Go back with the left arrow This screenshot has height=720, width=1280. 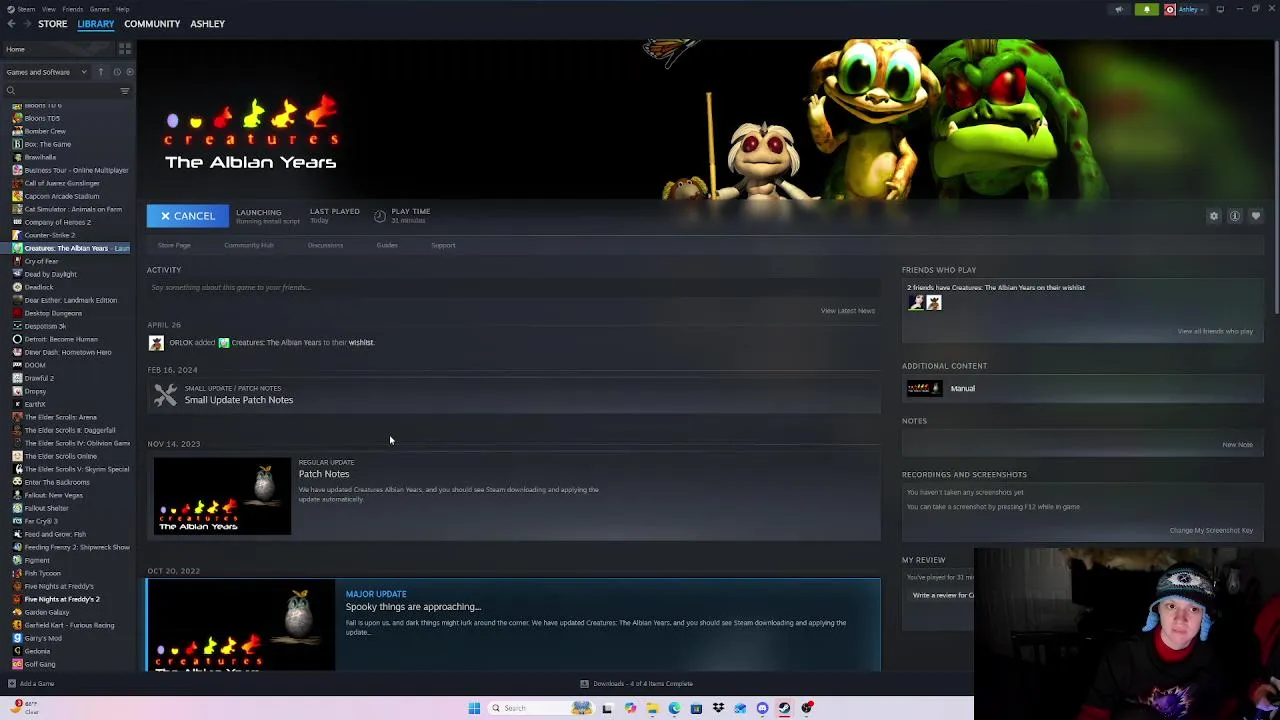point(11,24)
